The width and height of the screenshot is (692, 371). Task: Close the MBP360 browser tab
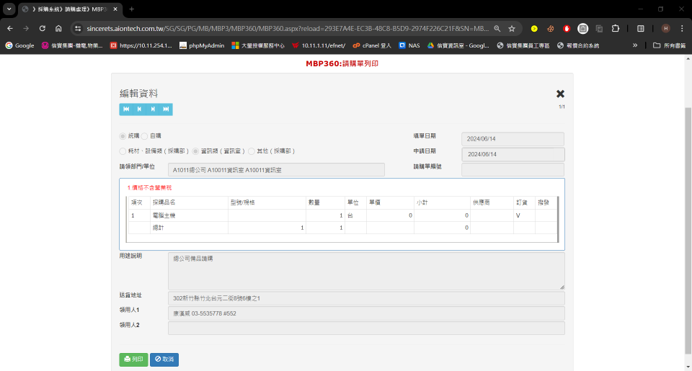(x=115, y=9)
